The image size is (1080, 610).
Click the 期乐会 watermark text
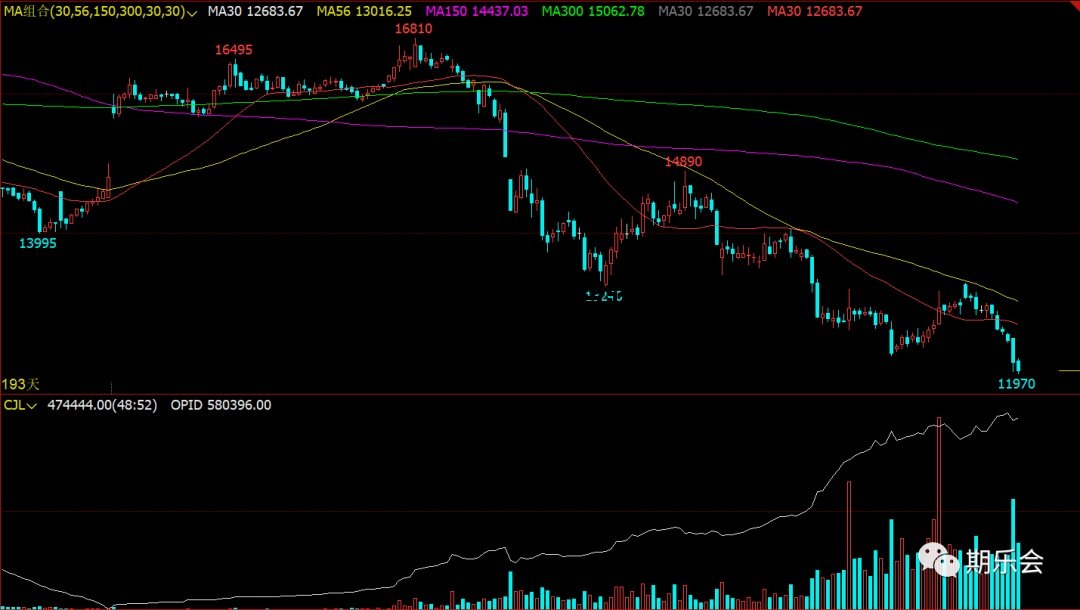tap(1003, 562)
